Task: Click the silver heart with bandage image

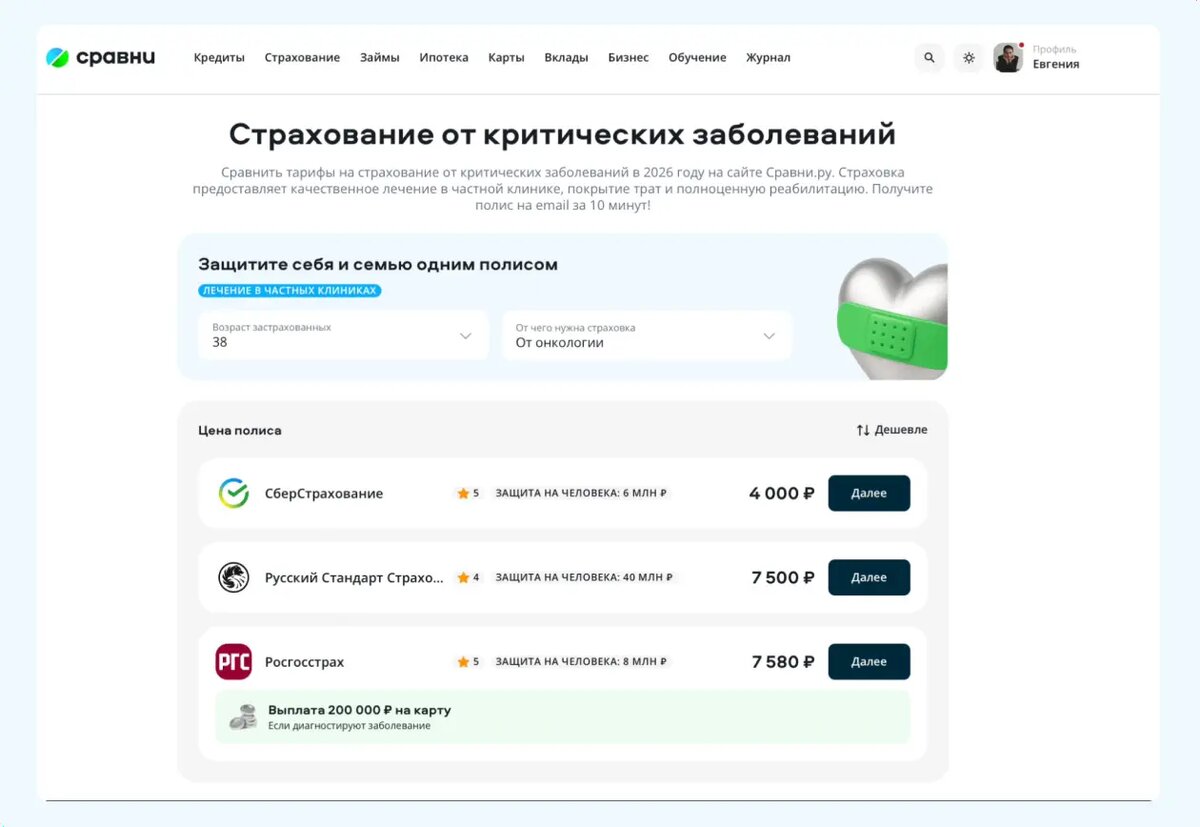Action: click(x=892, y=318)
